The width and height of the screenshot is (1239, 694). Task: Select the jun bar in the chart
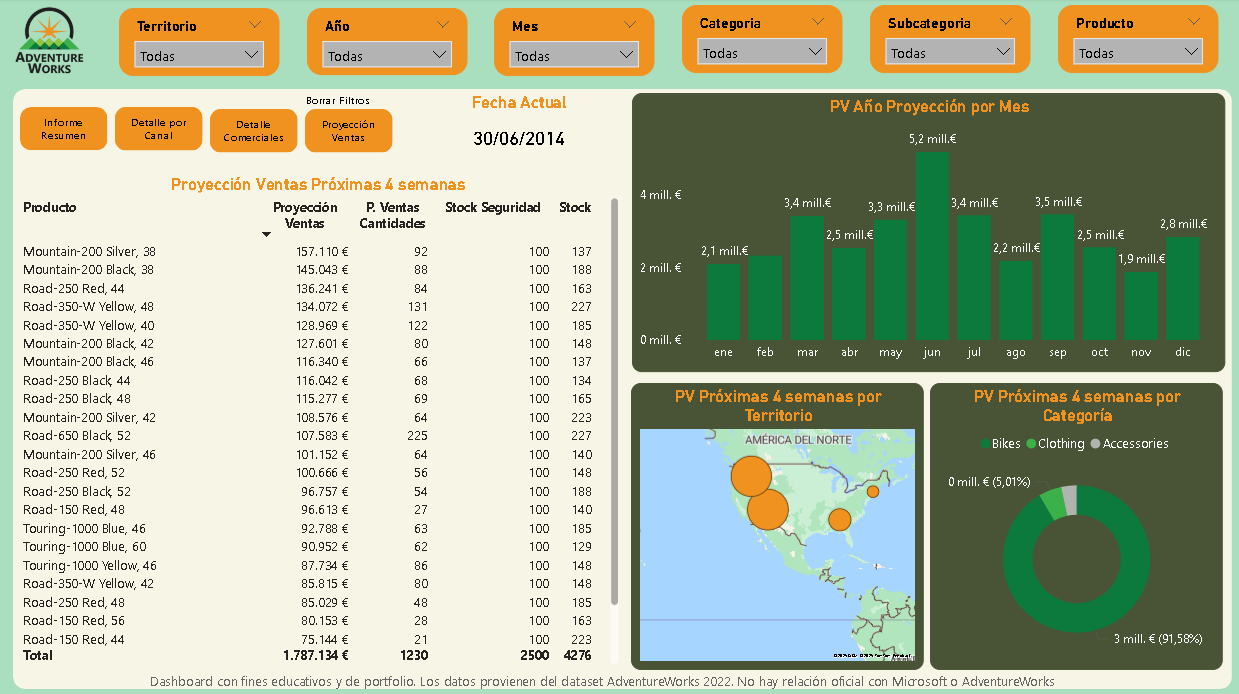click(x=932, y=245)
